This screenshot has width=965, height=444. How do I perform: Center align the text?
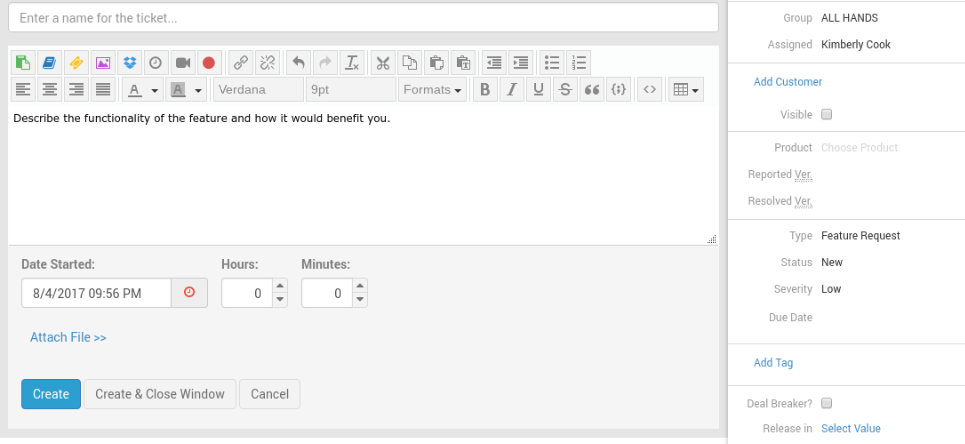(x=49, y=90)
